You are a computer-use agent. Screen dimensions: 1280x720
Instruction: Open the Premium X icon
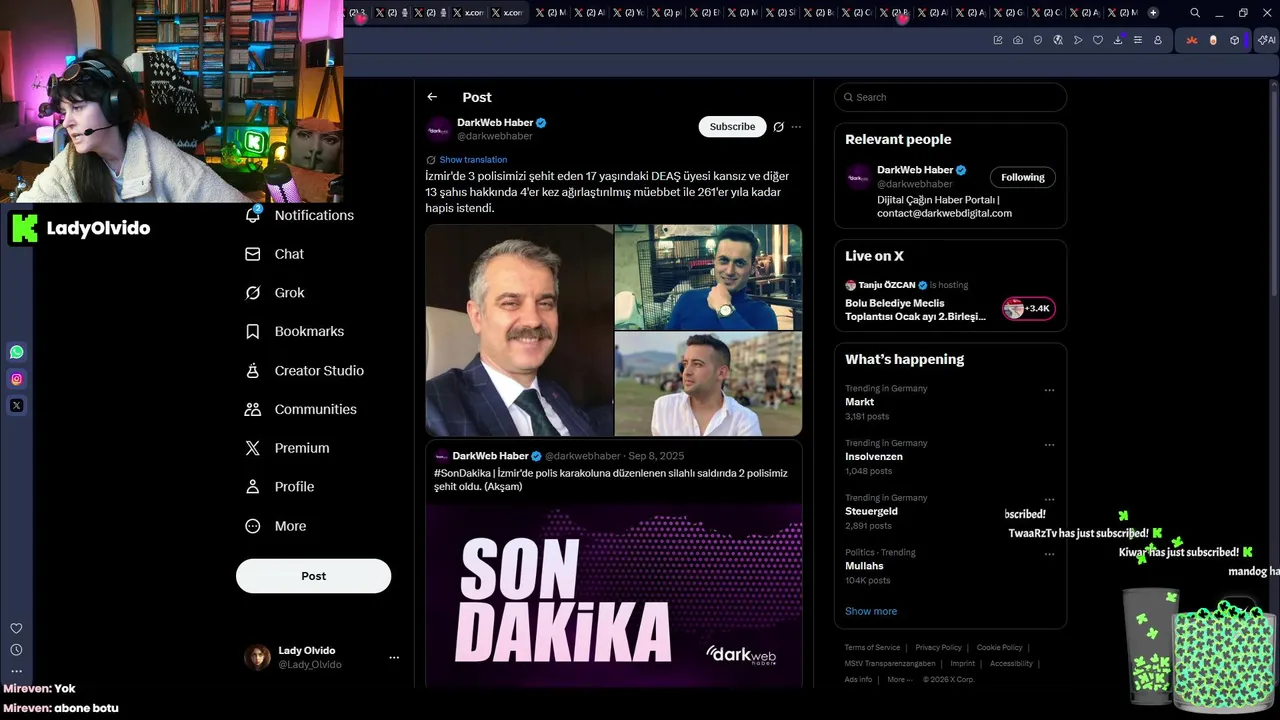point(253,448)
